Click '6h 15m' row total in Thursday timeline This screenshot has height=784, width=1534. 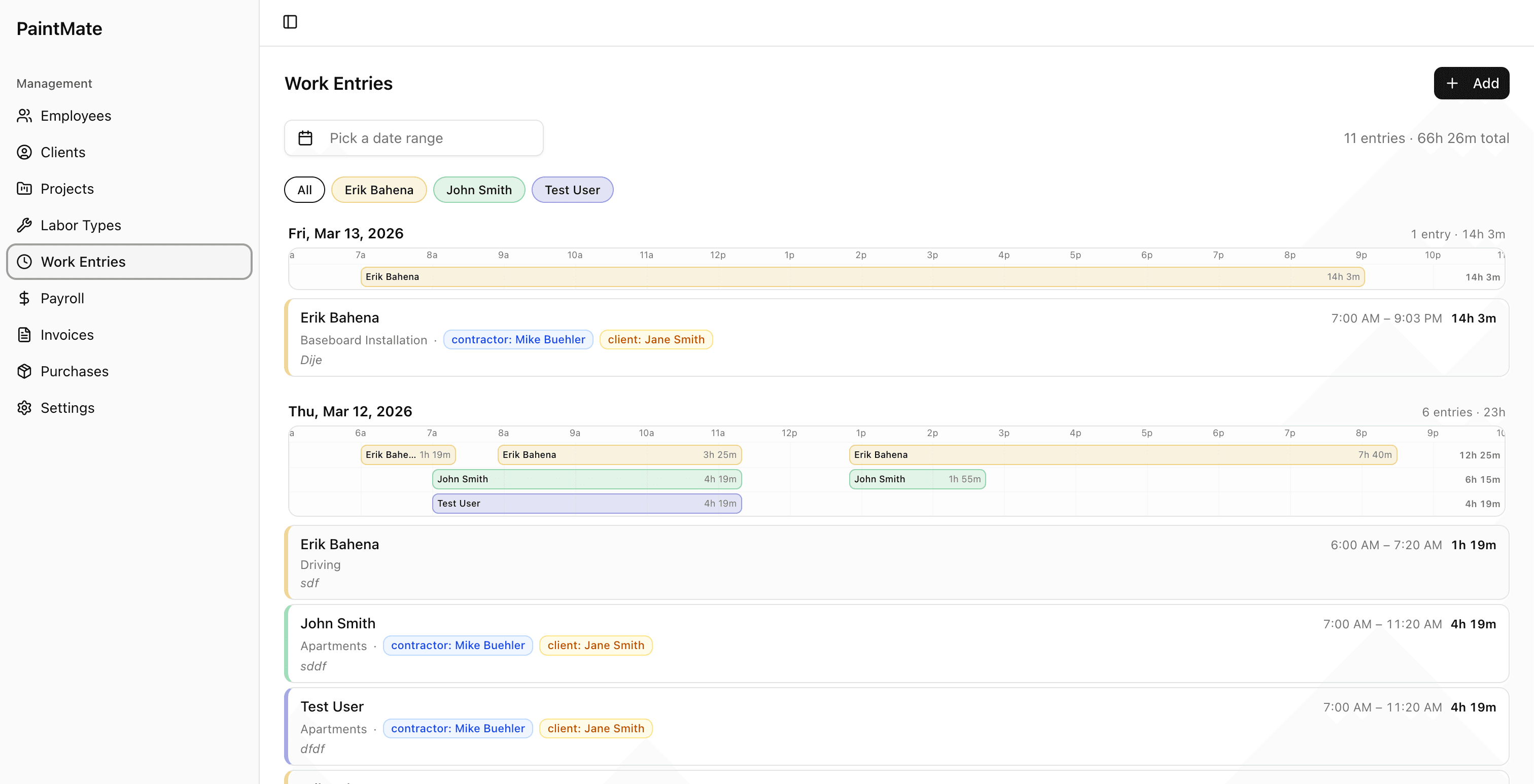coord(1482,479)
